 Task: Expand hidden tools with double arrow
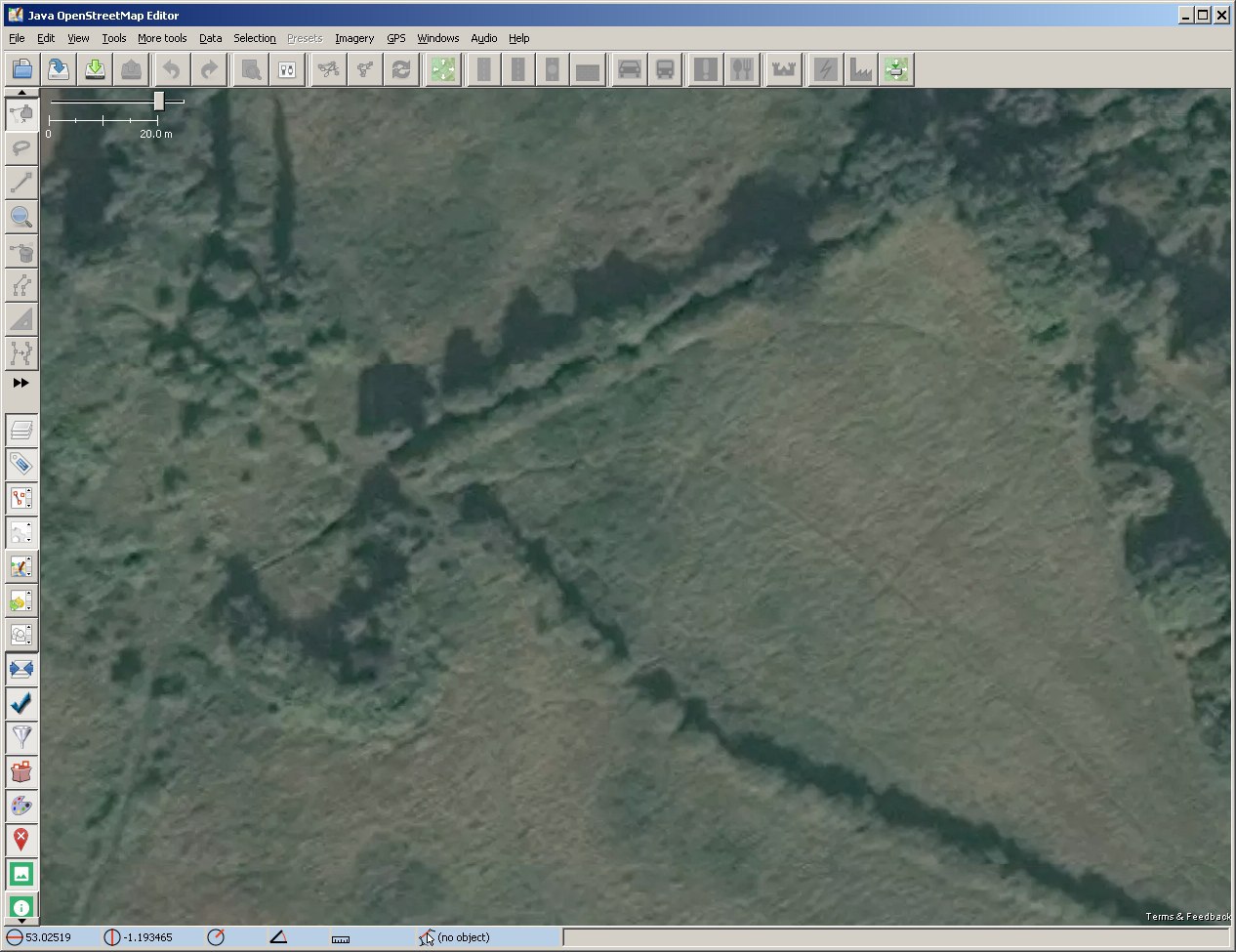[21, 383]
